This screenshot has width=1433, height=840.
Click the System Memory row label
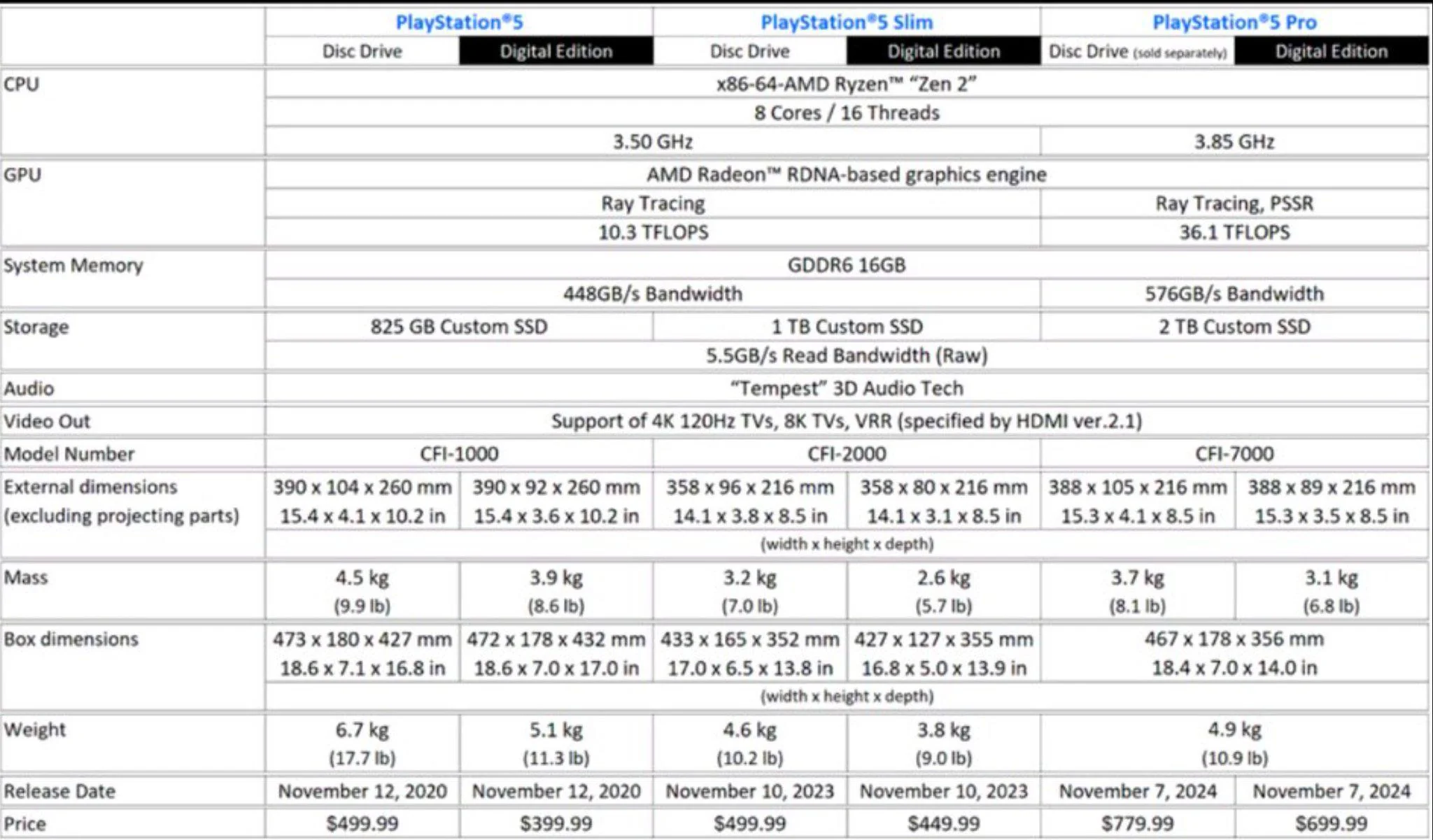(x=72, y=266)
